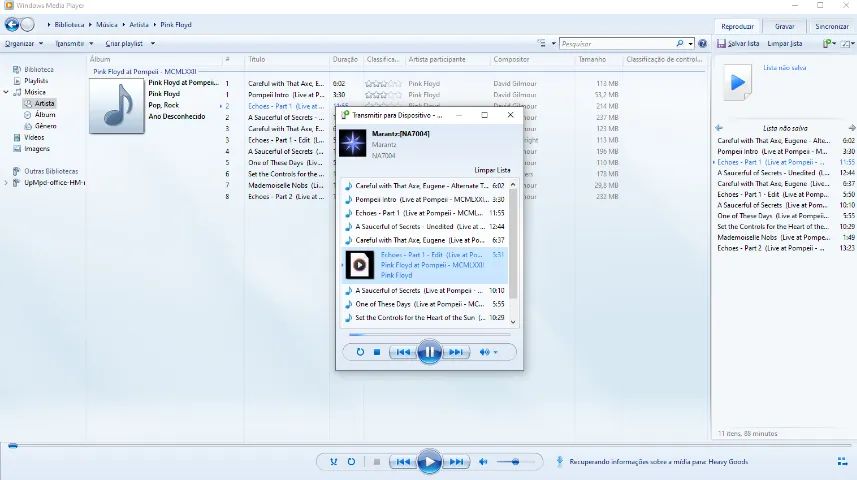This screenshot has height=480, width=857.
Task: Click the search magnifier icon
Action: (x=679, y=44)
